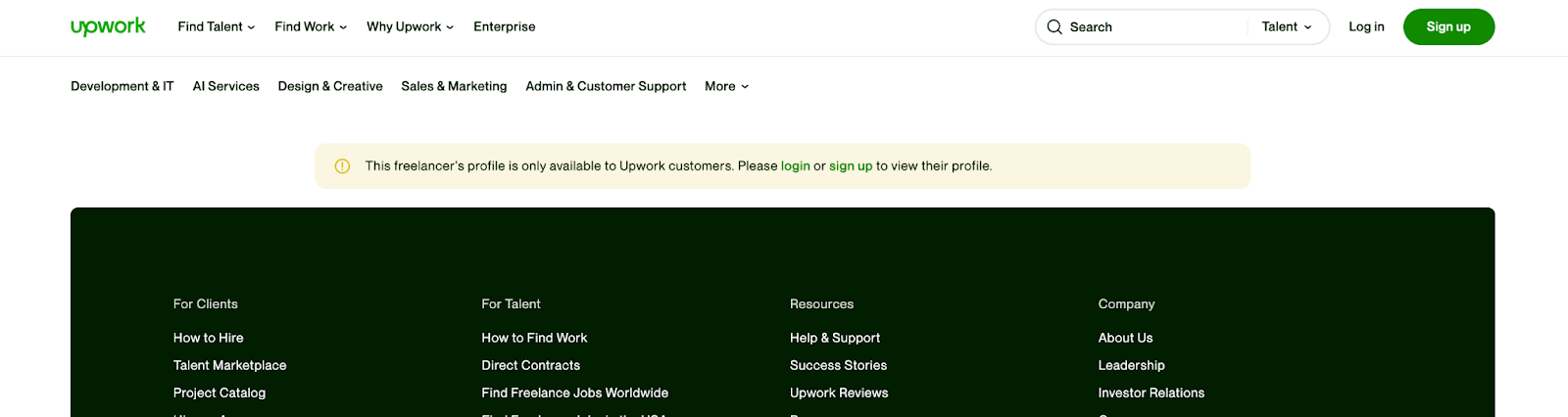Open the Talent search type dropdown

point(1286,27)
